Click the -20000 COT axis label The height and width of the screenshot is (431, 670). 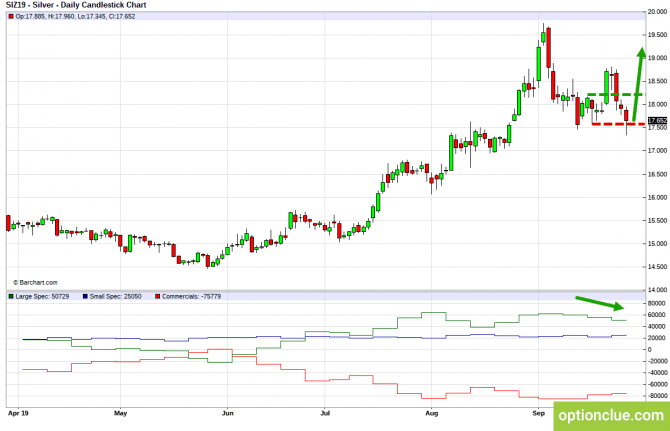click(x=657, y=361)
